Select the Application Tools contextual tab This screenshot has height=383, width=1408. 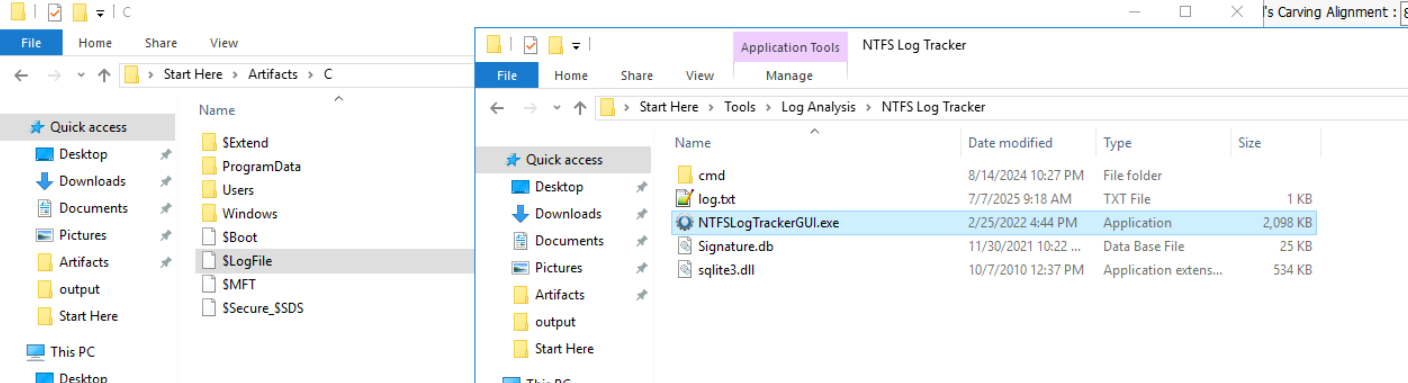pos(790,47)
